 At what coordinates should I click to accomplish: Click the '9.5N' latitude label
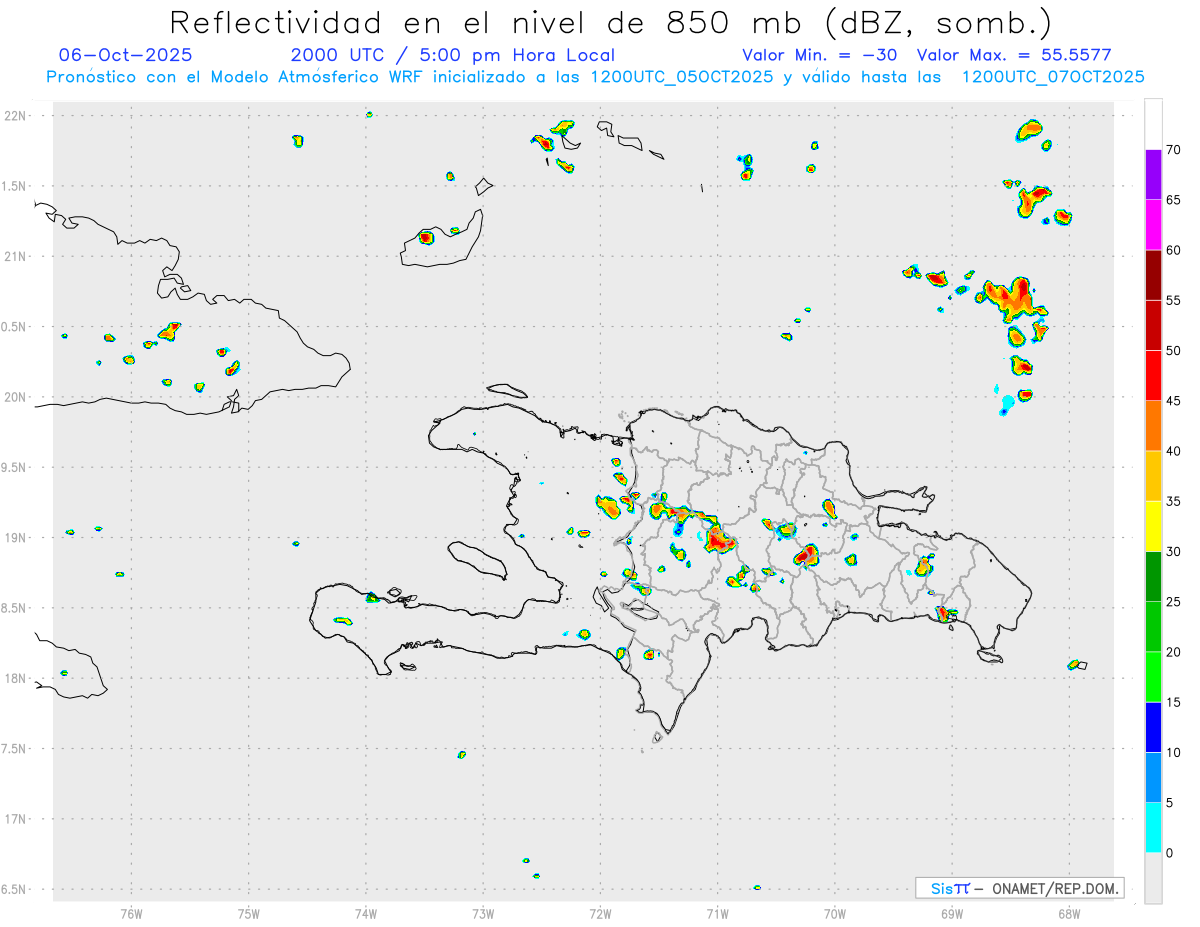(15, 467)
